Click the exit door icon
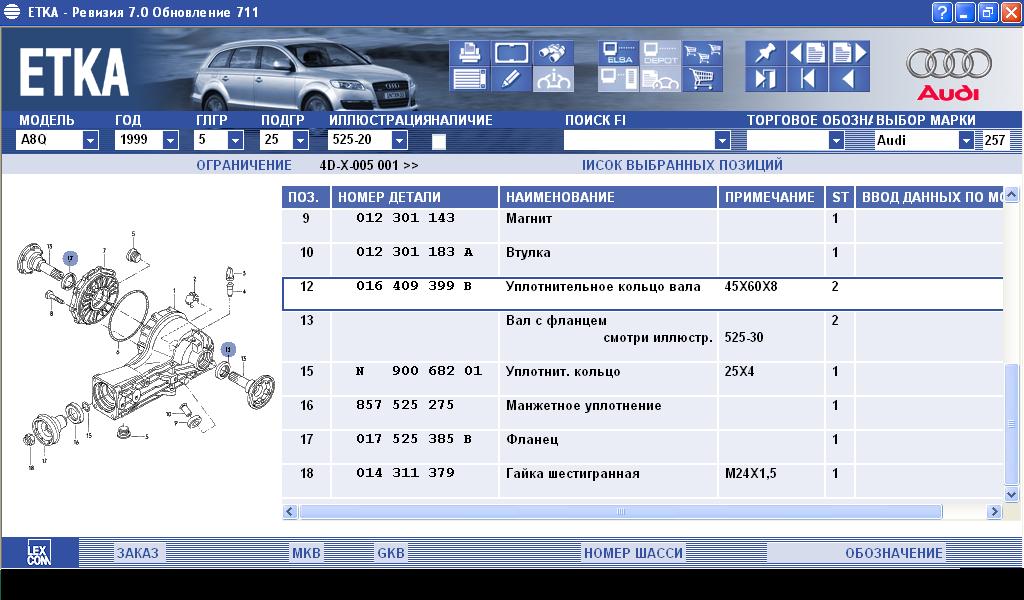 pos(766,79)
